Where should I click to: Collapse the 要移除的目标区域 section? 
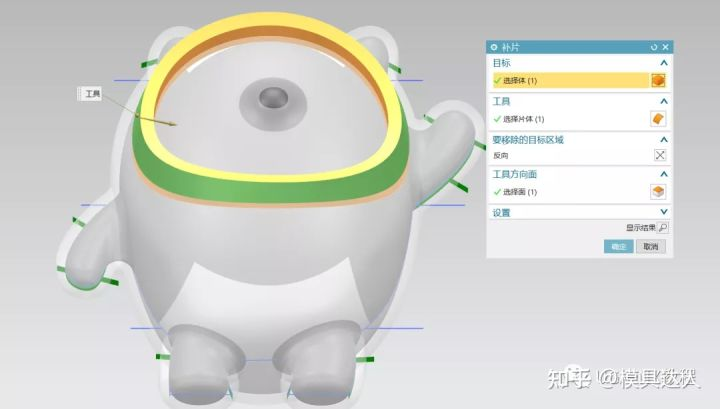point(664,140)
